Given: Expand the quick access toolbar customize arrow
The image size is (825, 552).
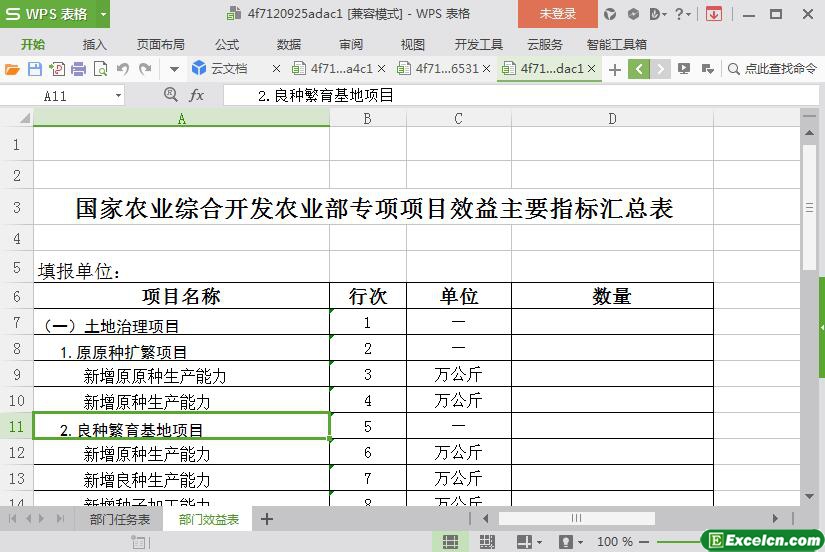Looking at the screenshot, I should tap(173, 69).
